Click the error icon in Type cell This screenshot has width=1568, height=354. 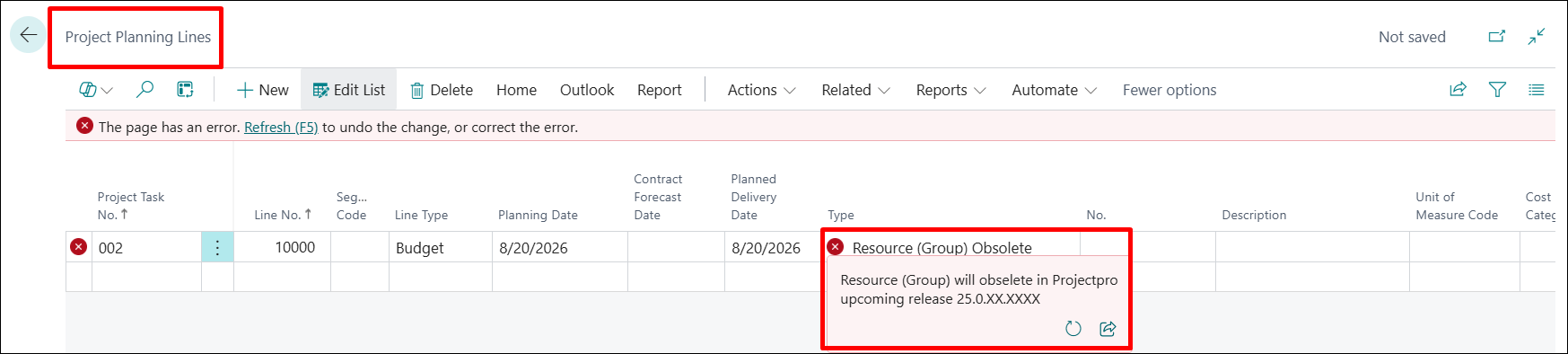click(x=836, y=246)
